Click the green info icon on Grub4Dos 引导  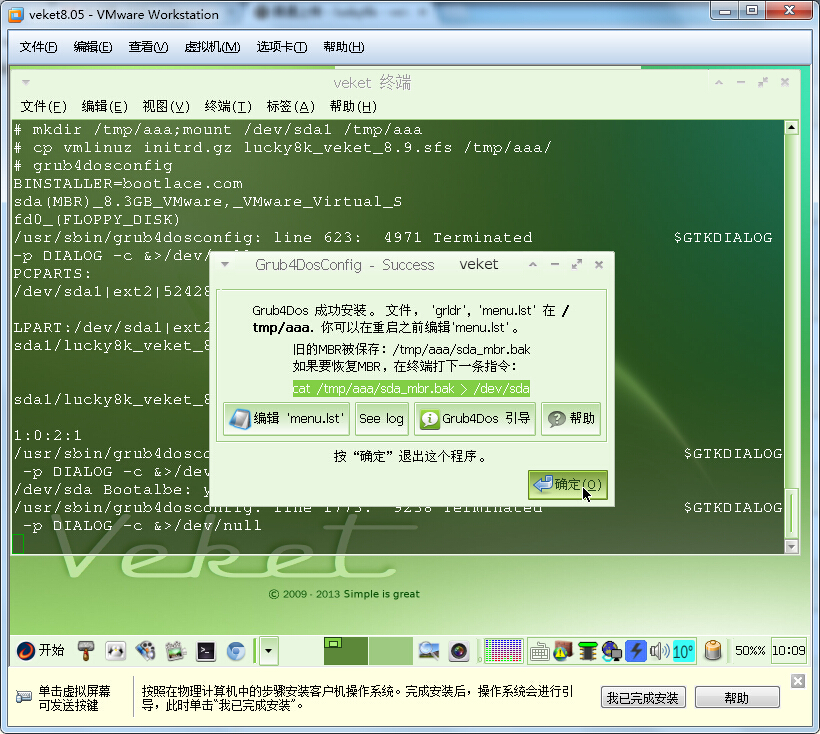pos(429,419)
